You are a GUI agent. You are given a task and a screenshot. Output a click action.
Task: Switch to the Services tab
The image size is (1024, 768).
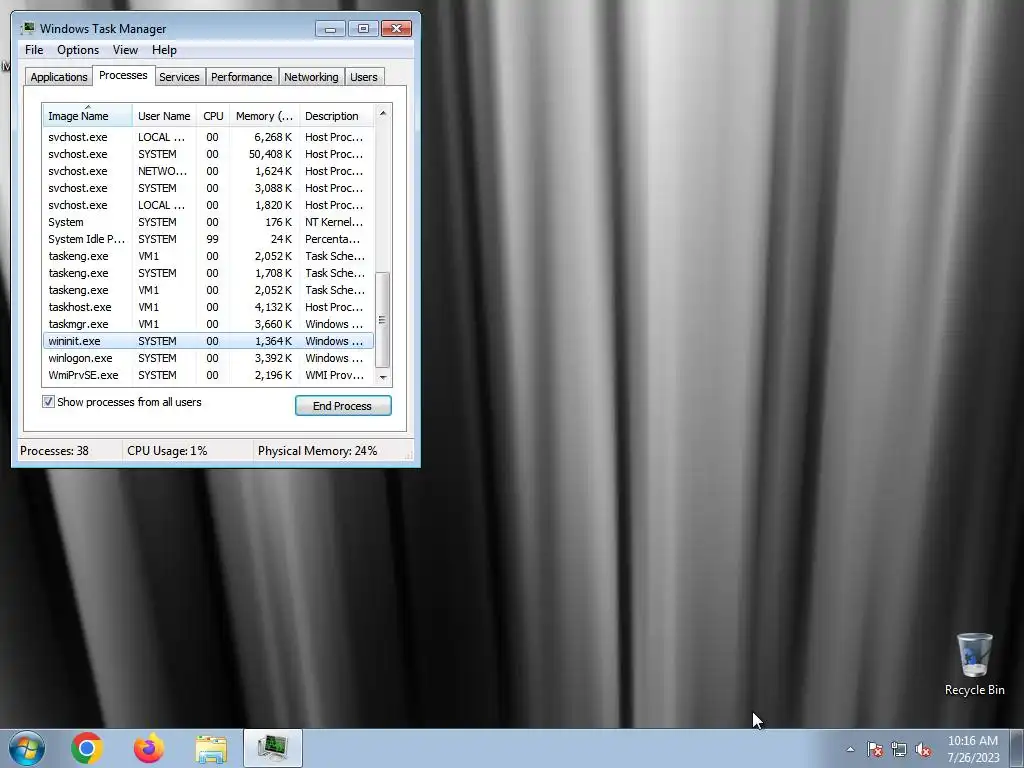179,77
